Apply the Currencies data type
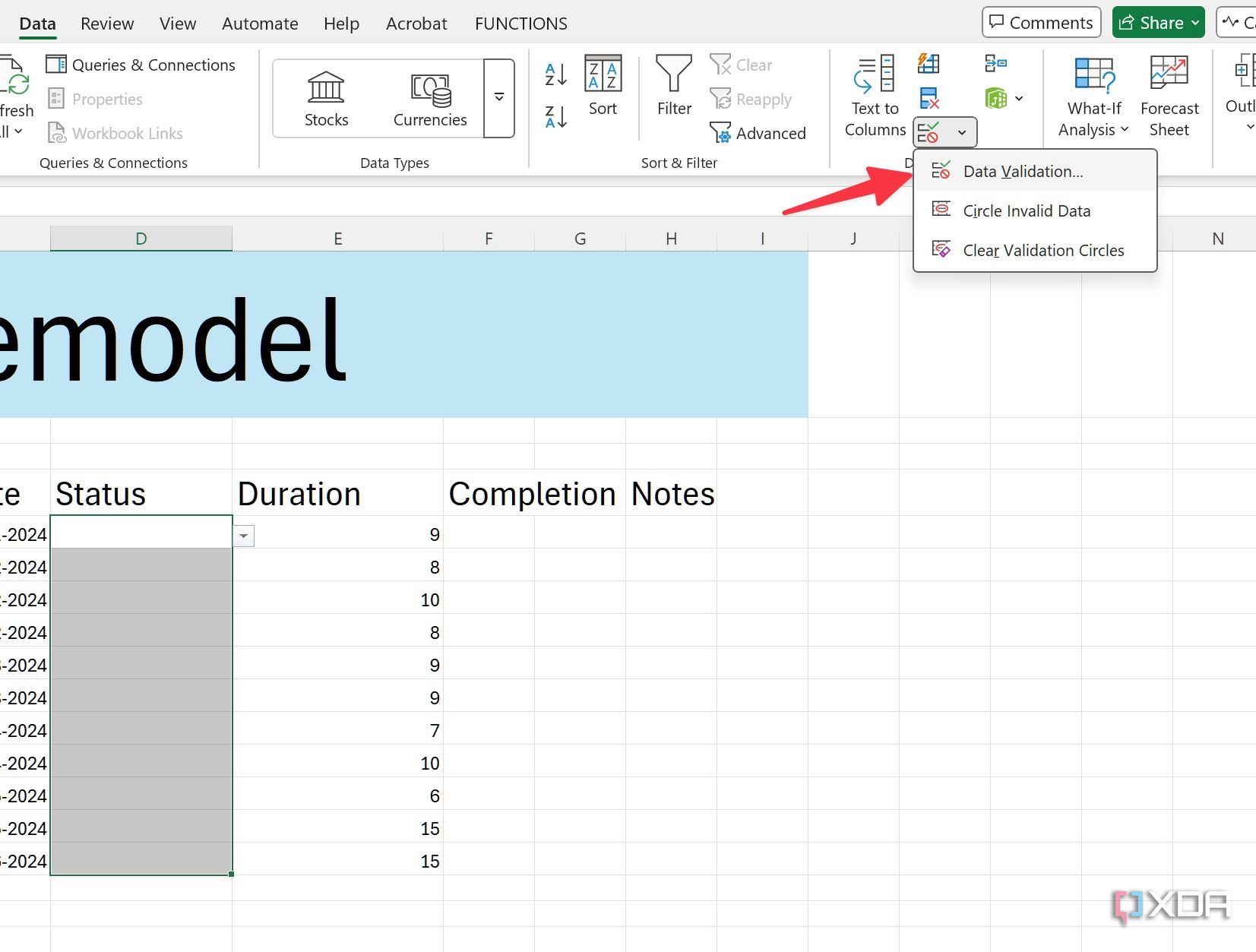This screenshot has width=1256, height=952. pyautogui.click(x=429, y=95)
